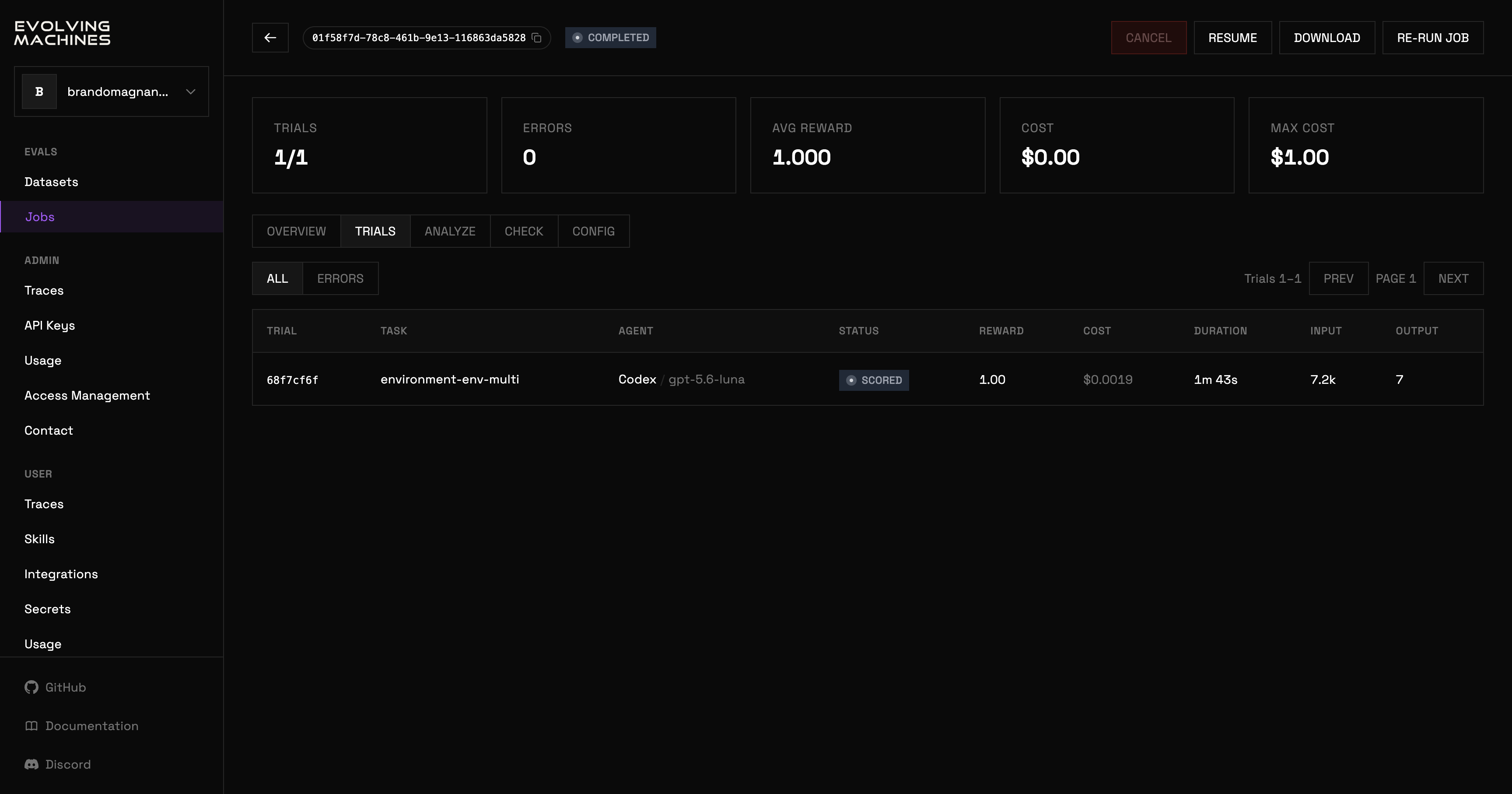
Task: Click the Trials 1–1 count text
Action: [x=1273, y=278]
